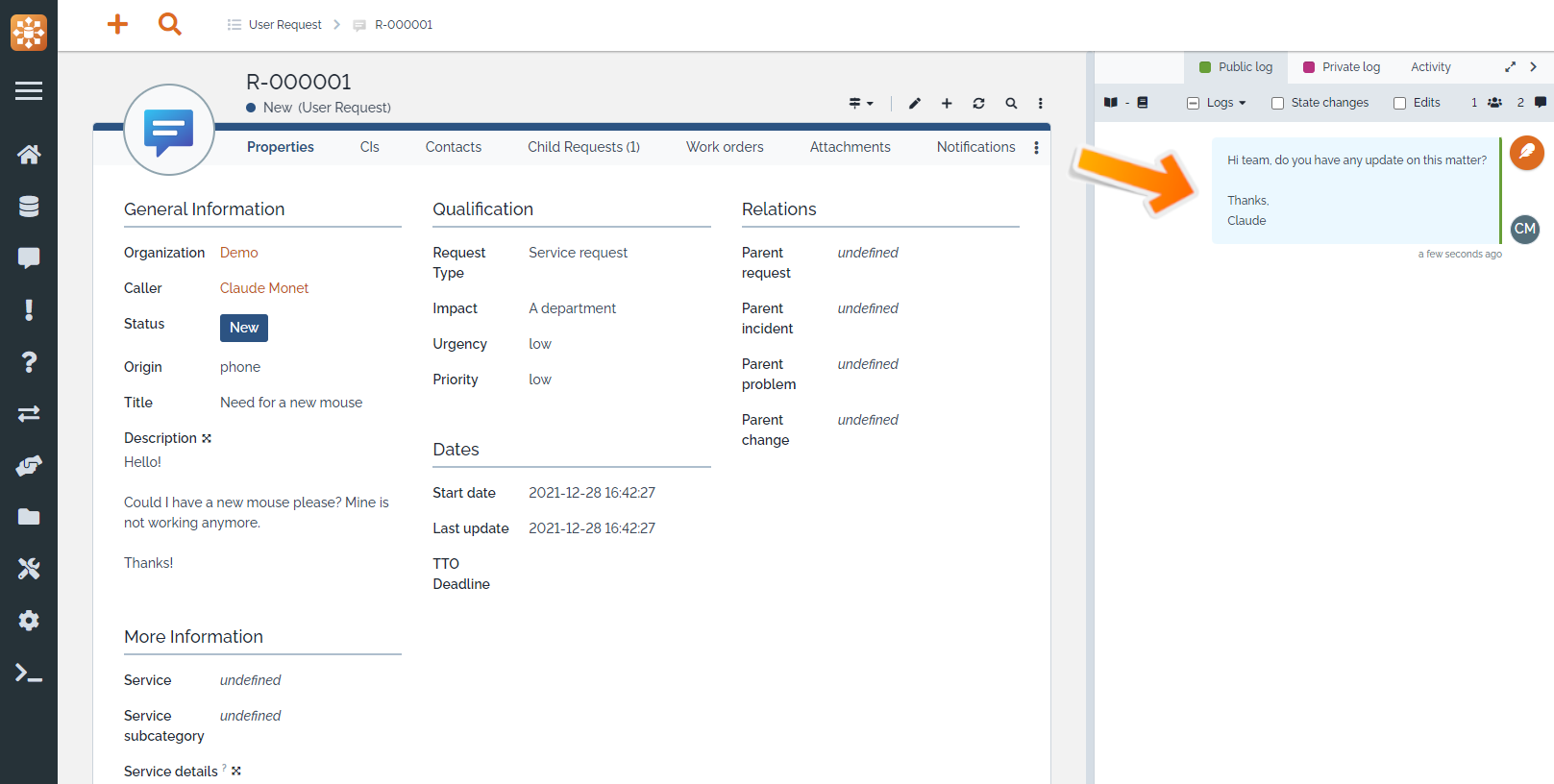Screen dimensions: 1554x784
Task: Open the Claude Monet caller link
Action: click(x=264, y=288)
